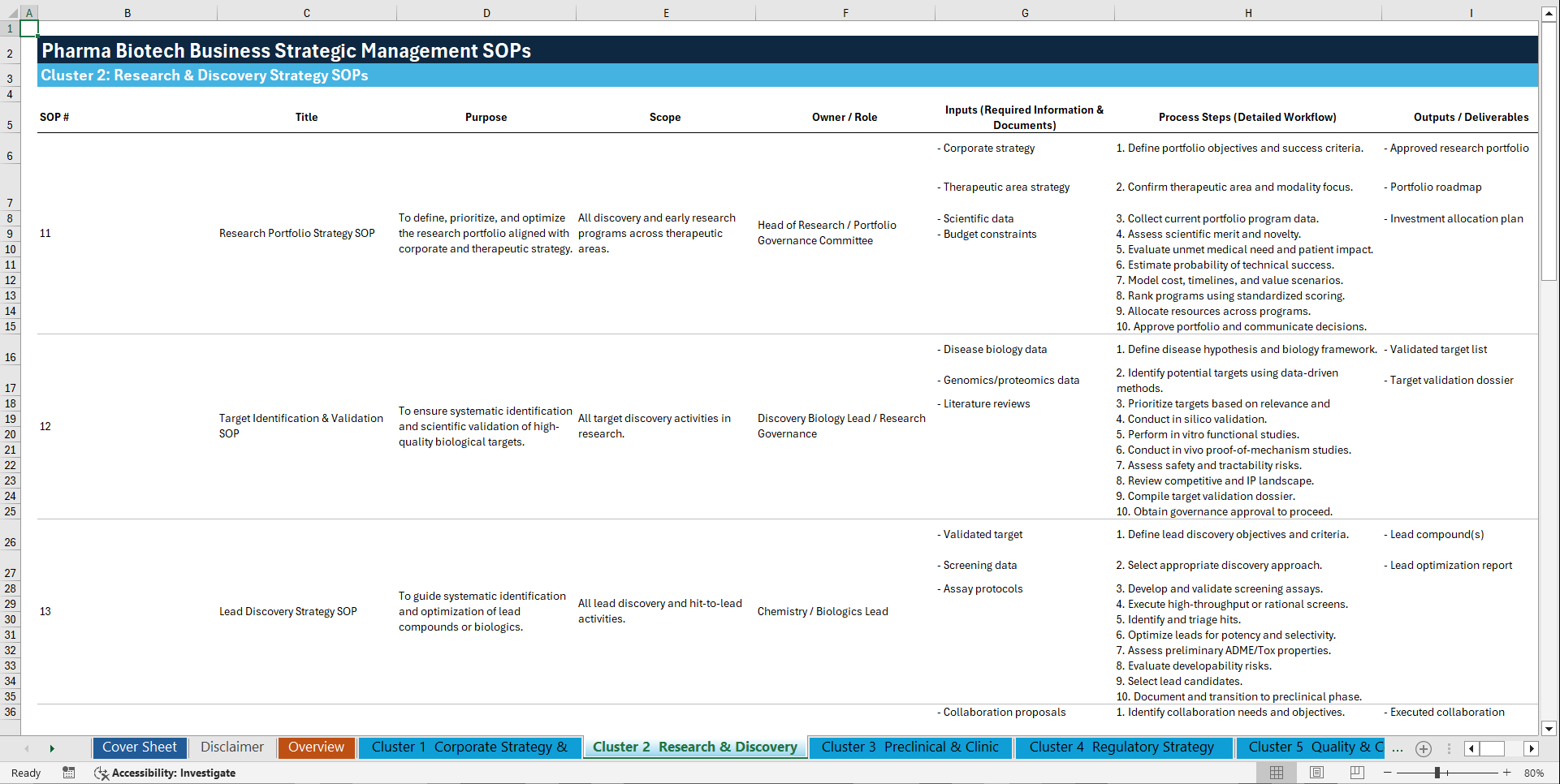Click the macro record icon in status bar
1560x784 pixels.
click(x=69, y=773)
